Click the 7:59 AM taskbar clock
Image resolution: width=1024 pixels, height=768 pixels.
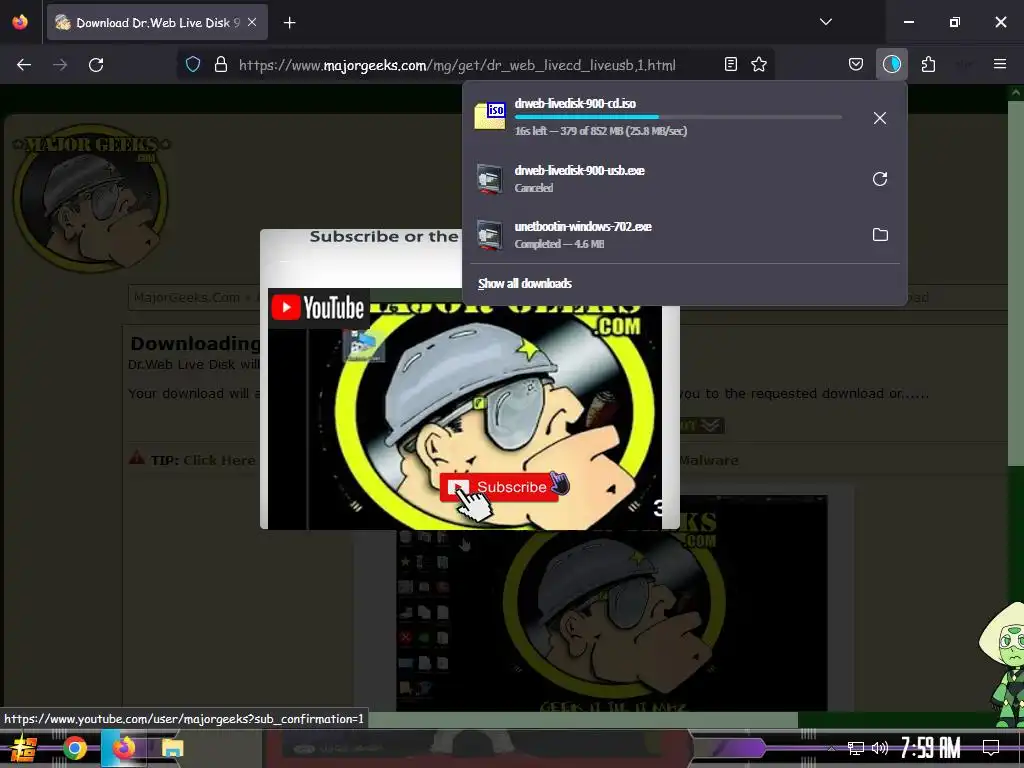tap(931, 748)
